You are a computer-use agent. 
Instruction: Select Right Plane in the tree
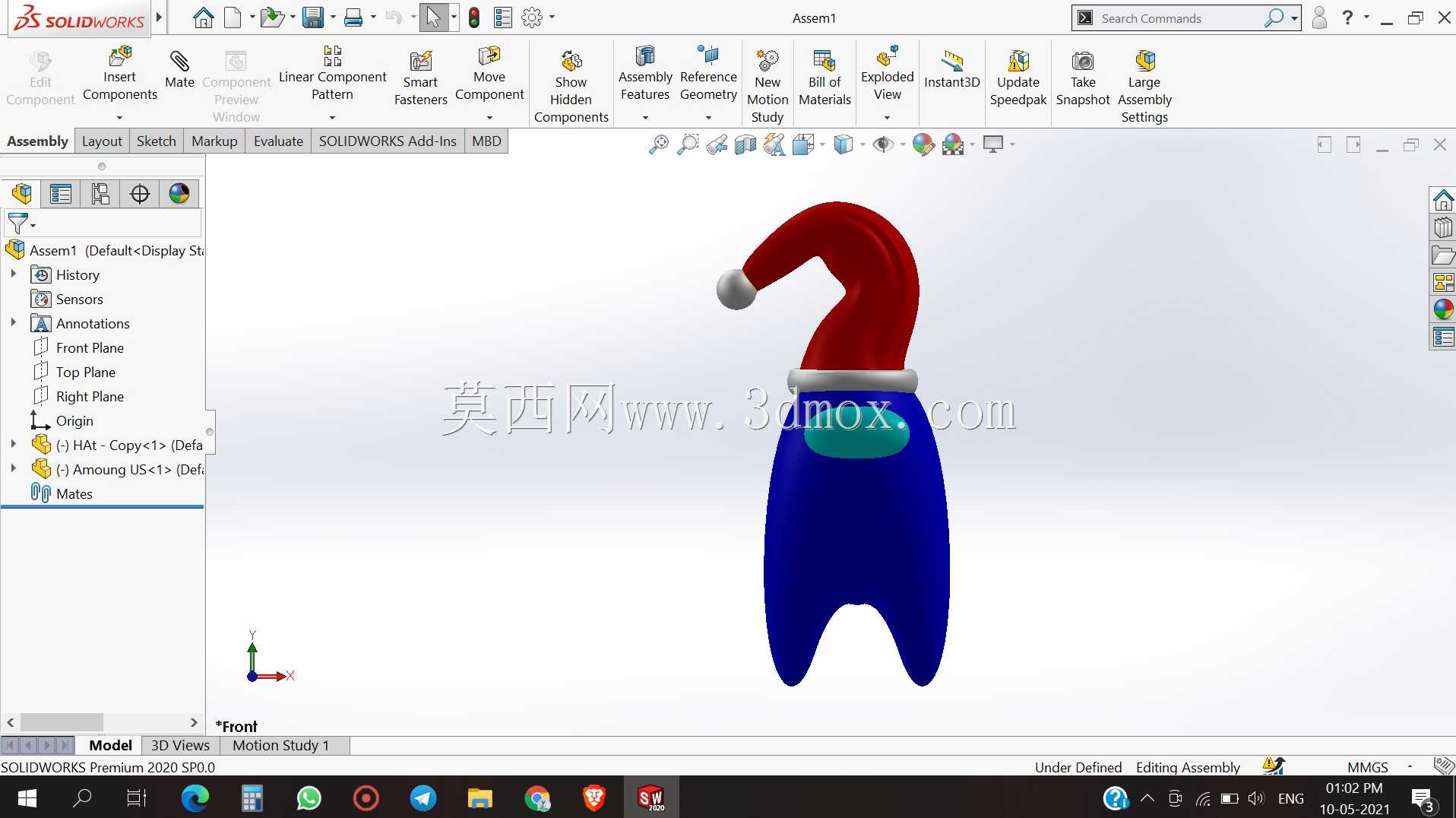pyautogui.click(x=90, y=396)
